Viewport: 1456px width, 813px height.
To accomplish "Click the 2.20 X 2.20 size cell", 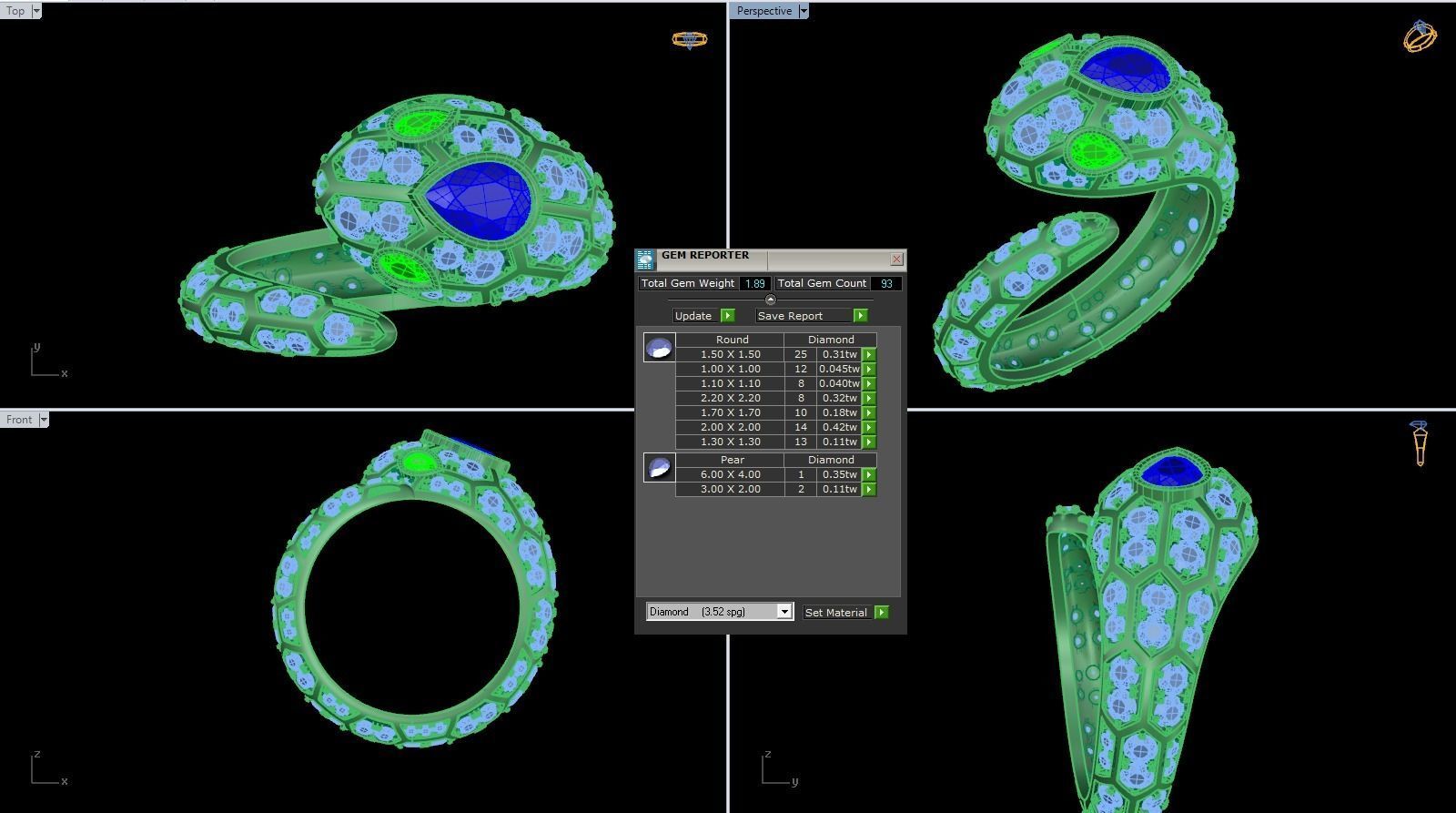I will 731,398.
